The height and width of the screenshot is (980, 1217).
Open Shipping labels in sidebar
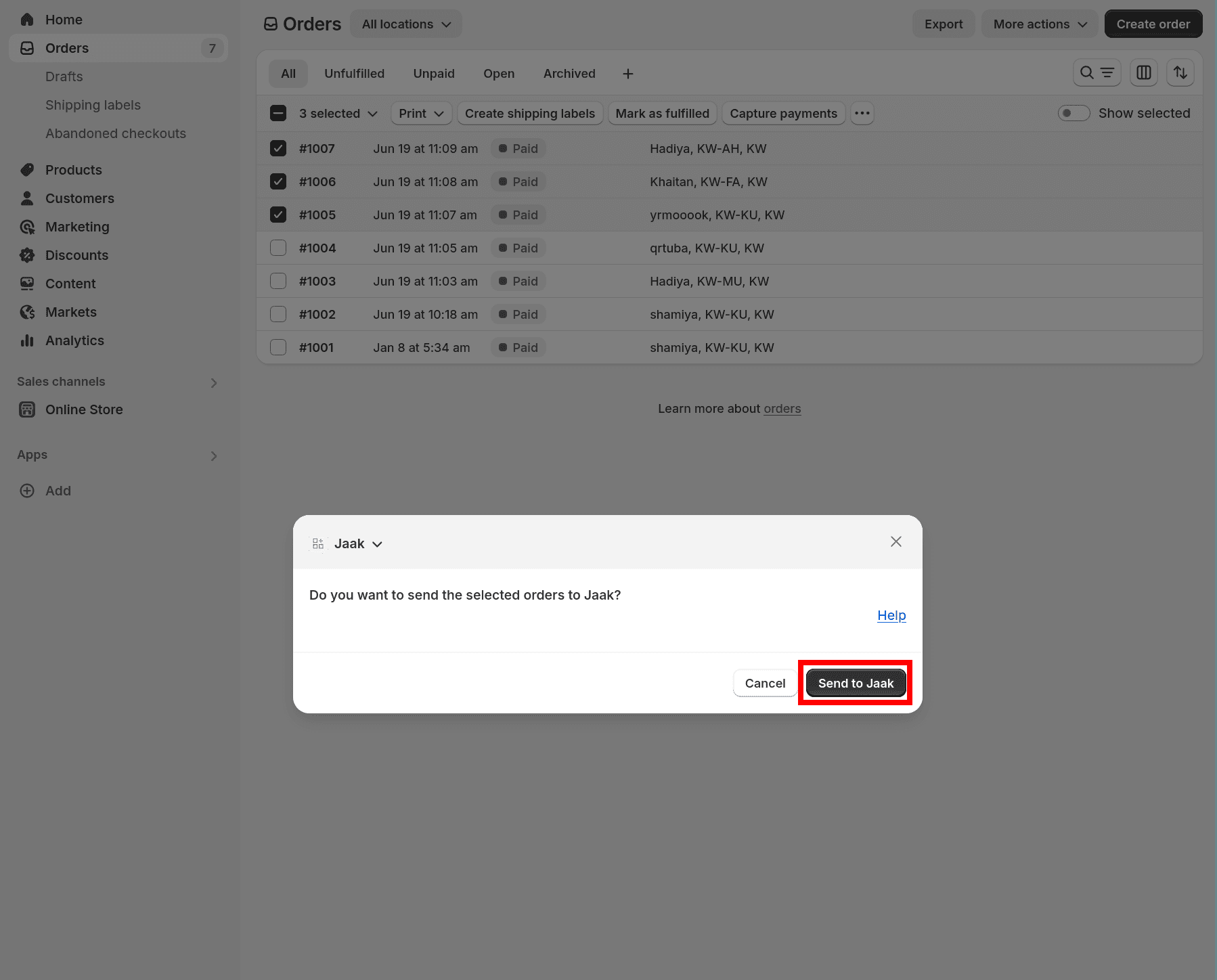[93, 105]
